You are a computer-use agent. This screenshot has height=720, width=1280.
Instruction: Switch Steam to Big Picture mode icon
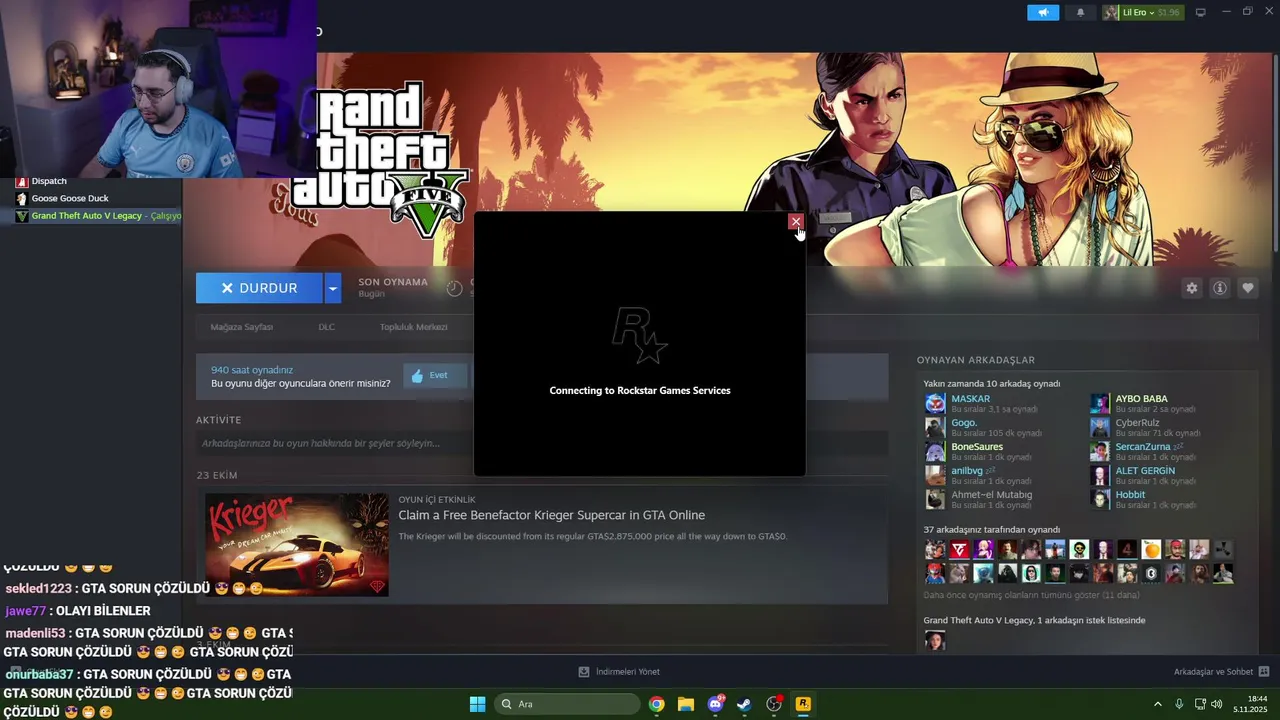click(x=1201, y=12)
